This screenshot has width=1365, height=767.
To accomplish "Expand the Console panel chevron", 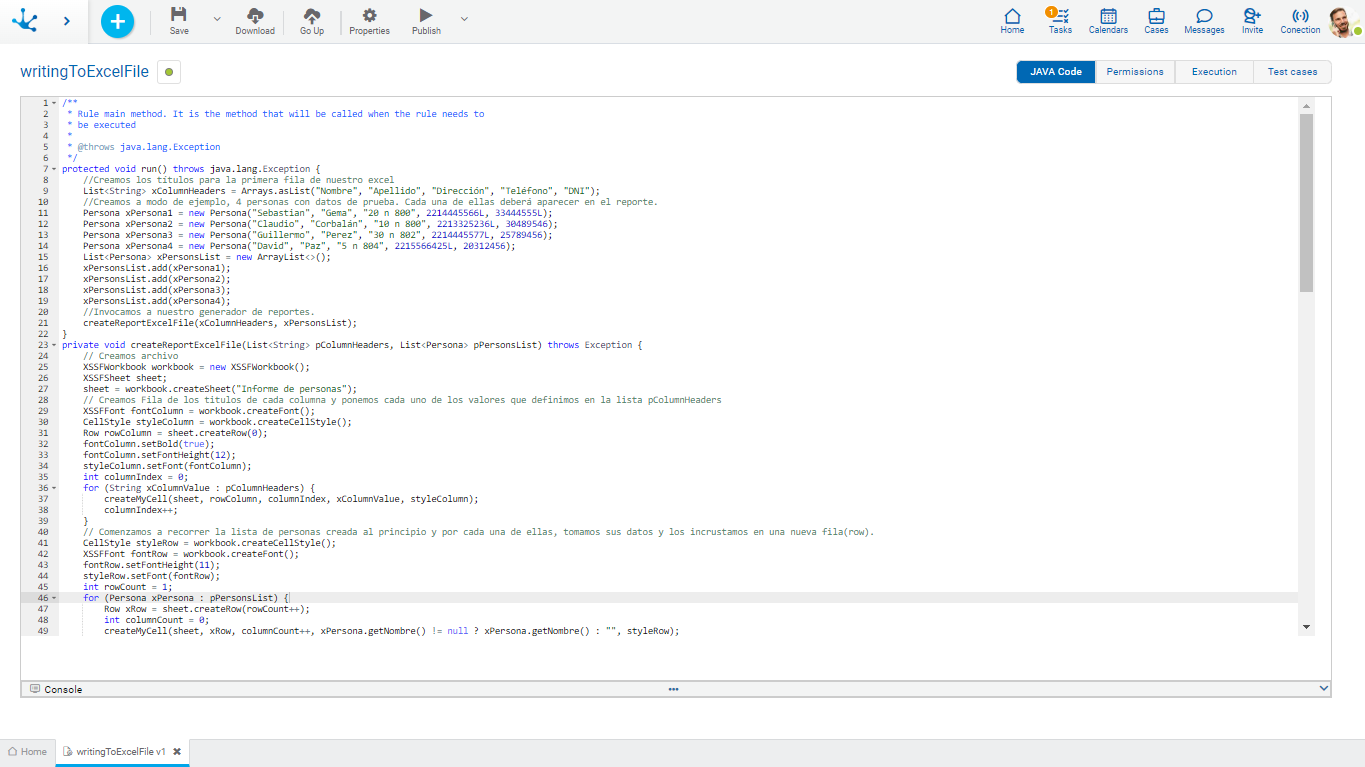I will [1324, 688].
